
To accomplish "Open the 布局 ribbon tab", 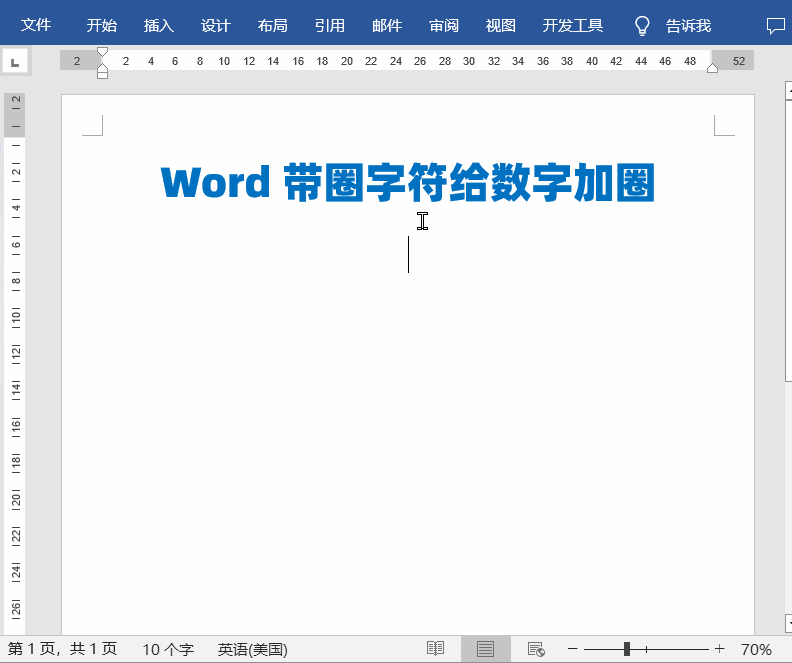I will click(x=273, y=25).
